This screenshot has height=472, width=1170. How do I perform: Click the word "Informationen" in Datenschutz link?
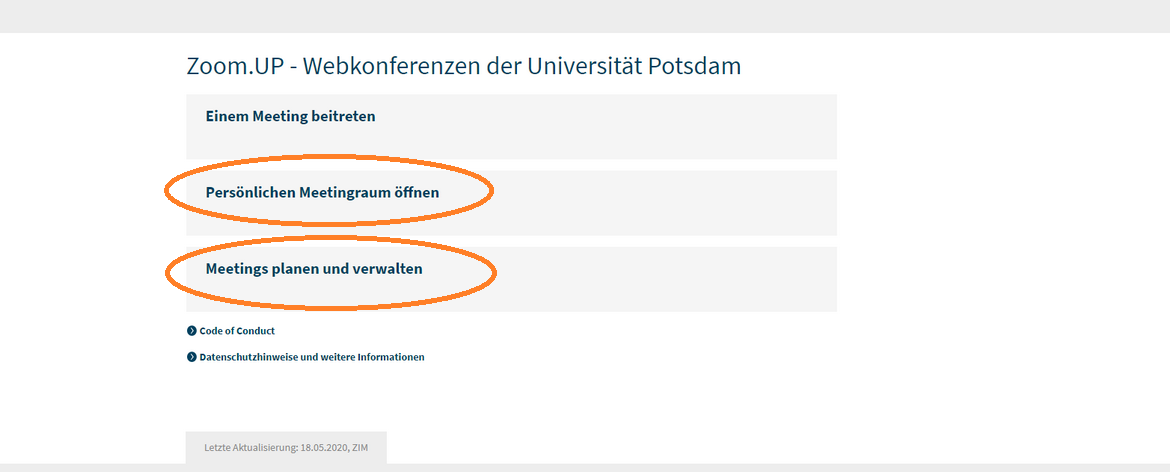(x=391, y=357)
